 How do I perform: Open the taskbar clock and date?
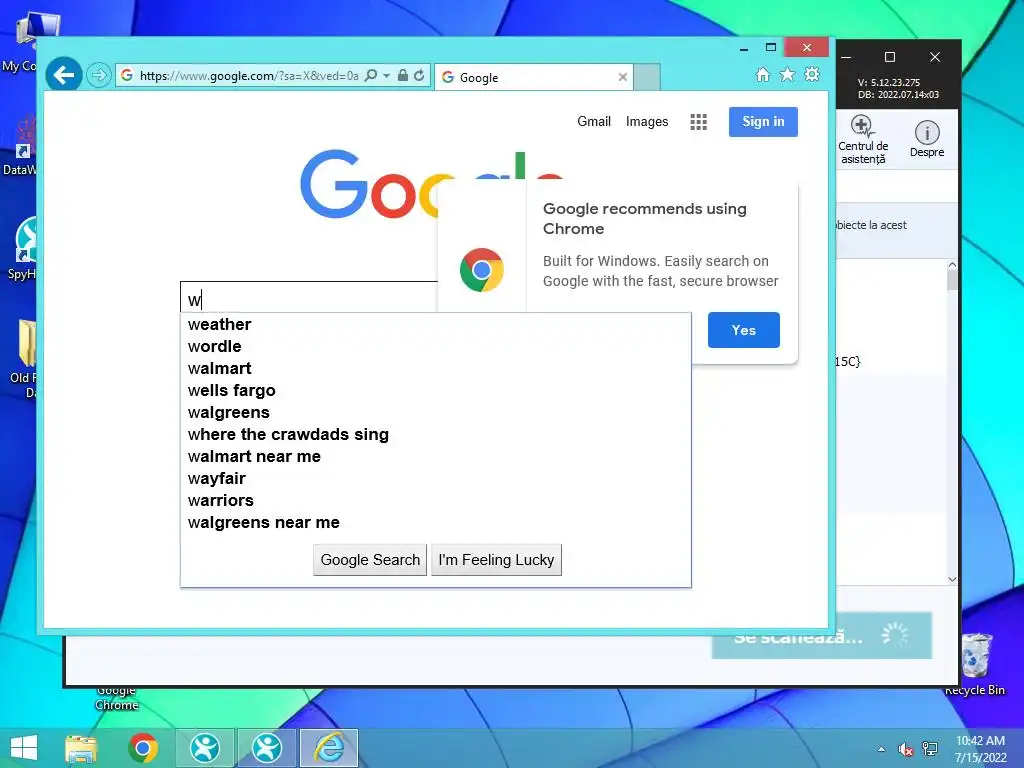[980, 749]
